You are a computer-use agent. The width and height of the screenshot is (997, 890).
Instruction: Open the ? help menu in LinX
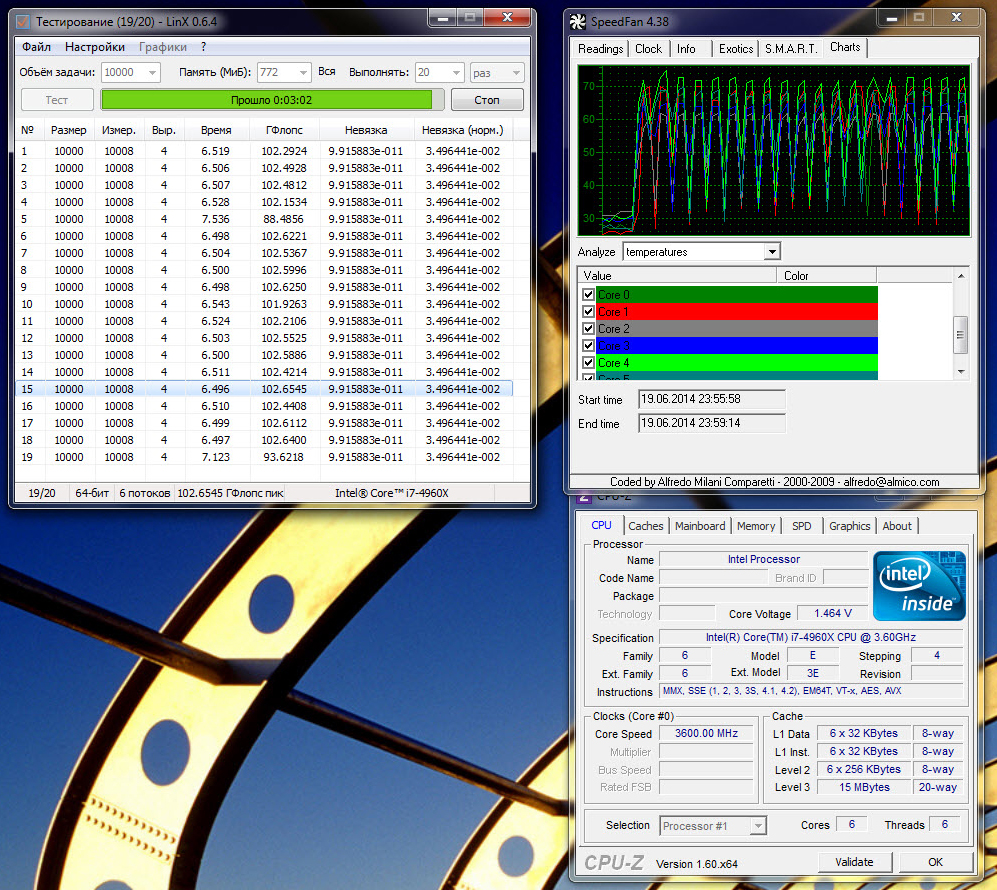coord(203,47)
